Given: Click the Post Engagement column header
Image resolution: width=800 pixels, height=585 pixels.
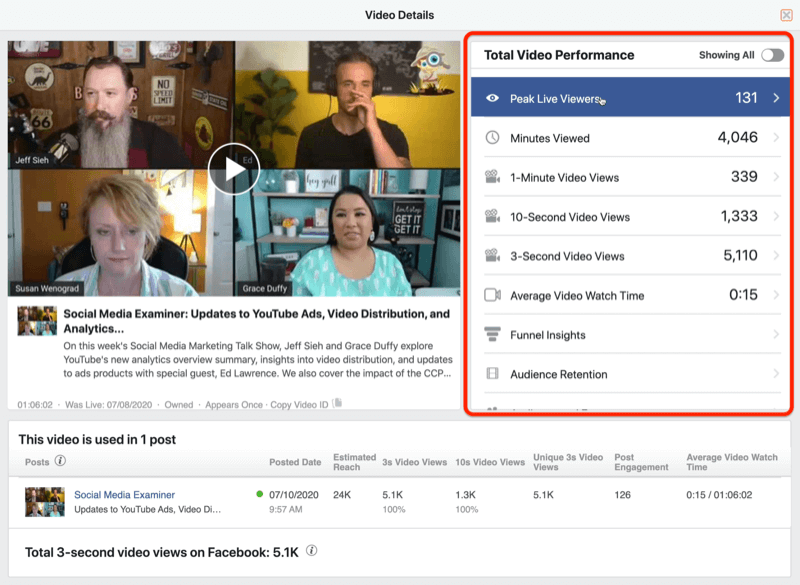Looking at the screenshot, I should pyautogui.click(x=641, y=462).
